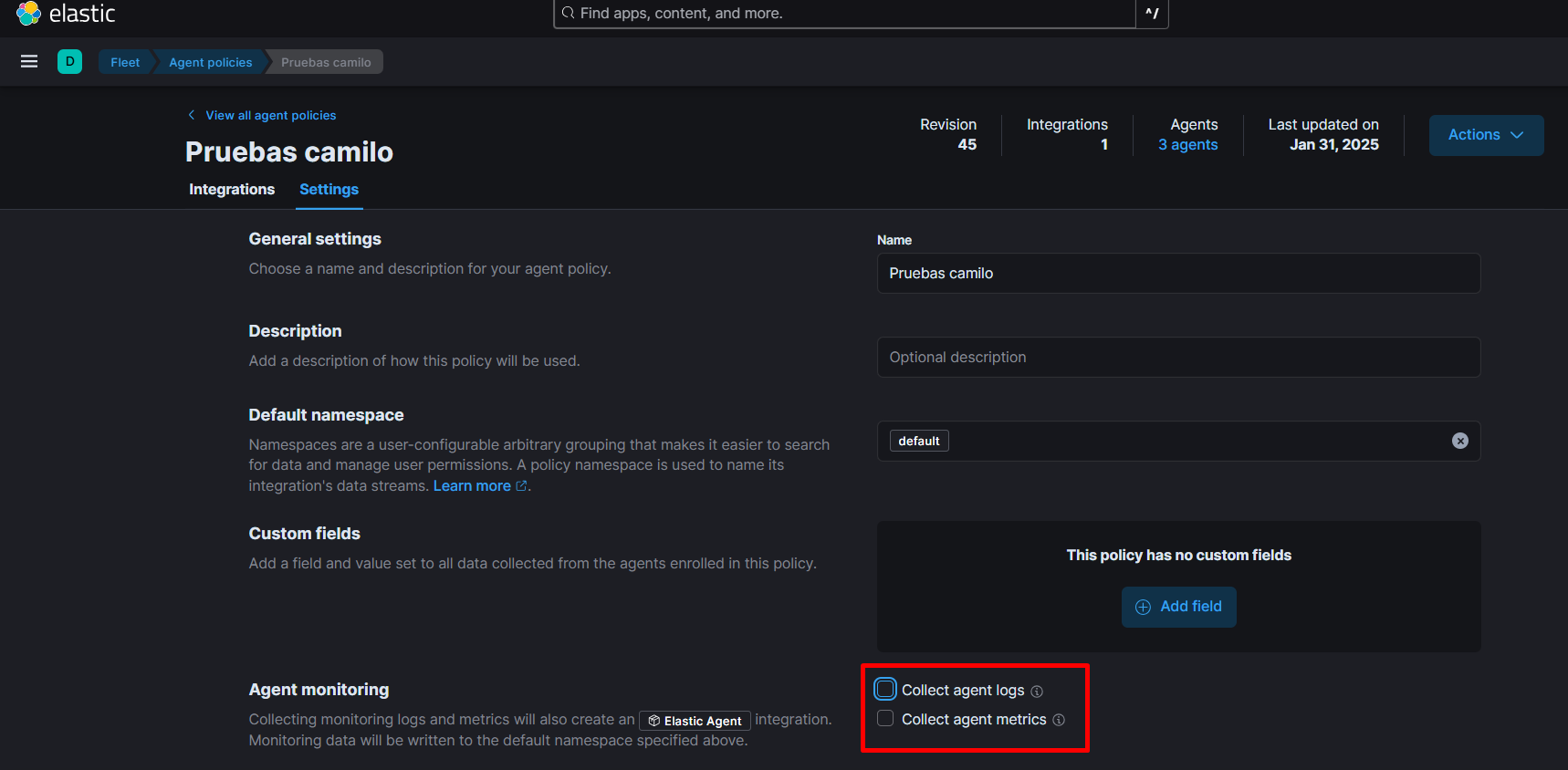Click the Elastic logo
The image size is (1568, 770).
(66, 13)
